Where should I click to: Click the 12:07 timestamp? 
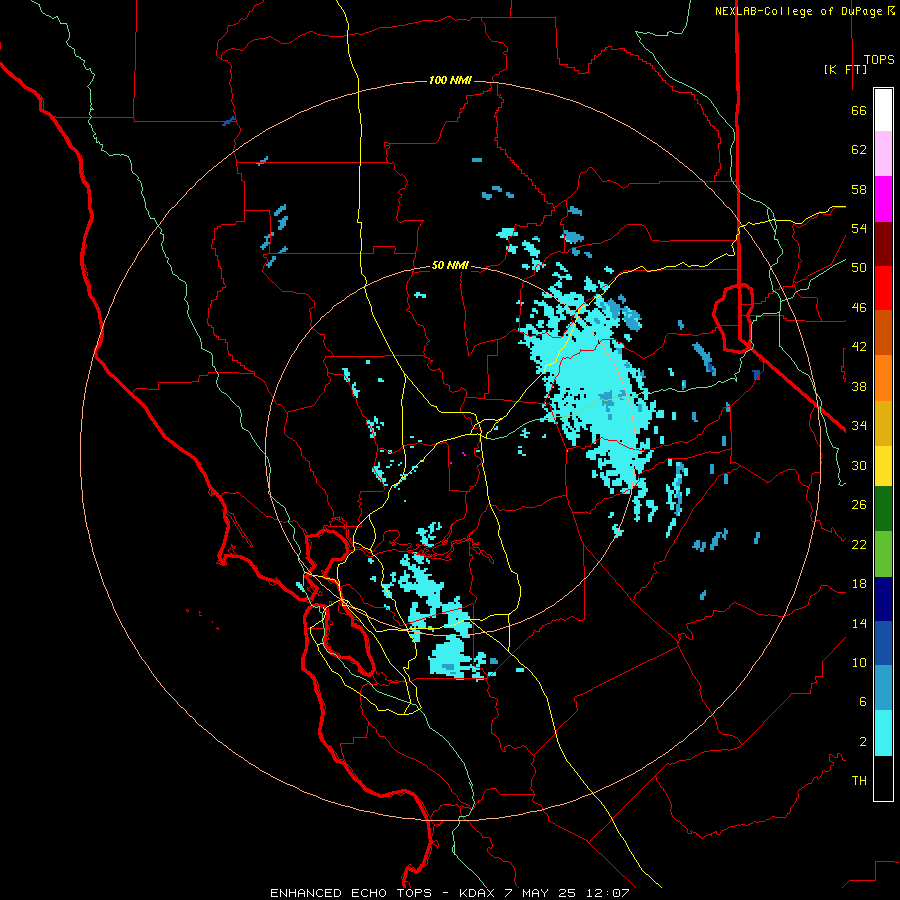coord(608,893)
